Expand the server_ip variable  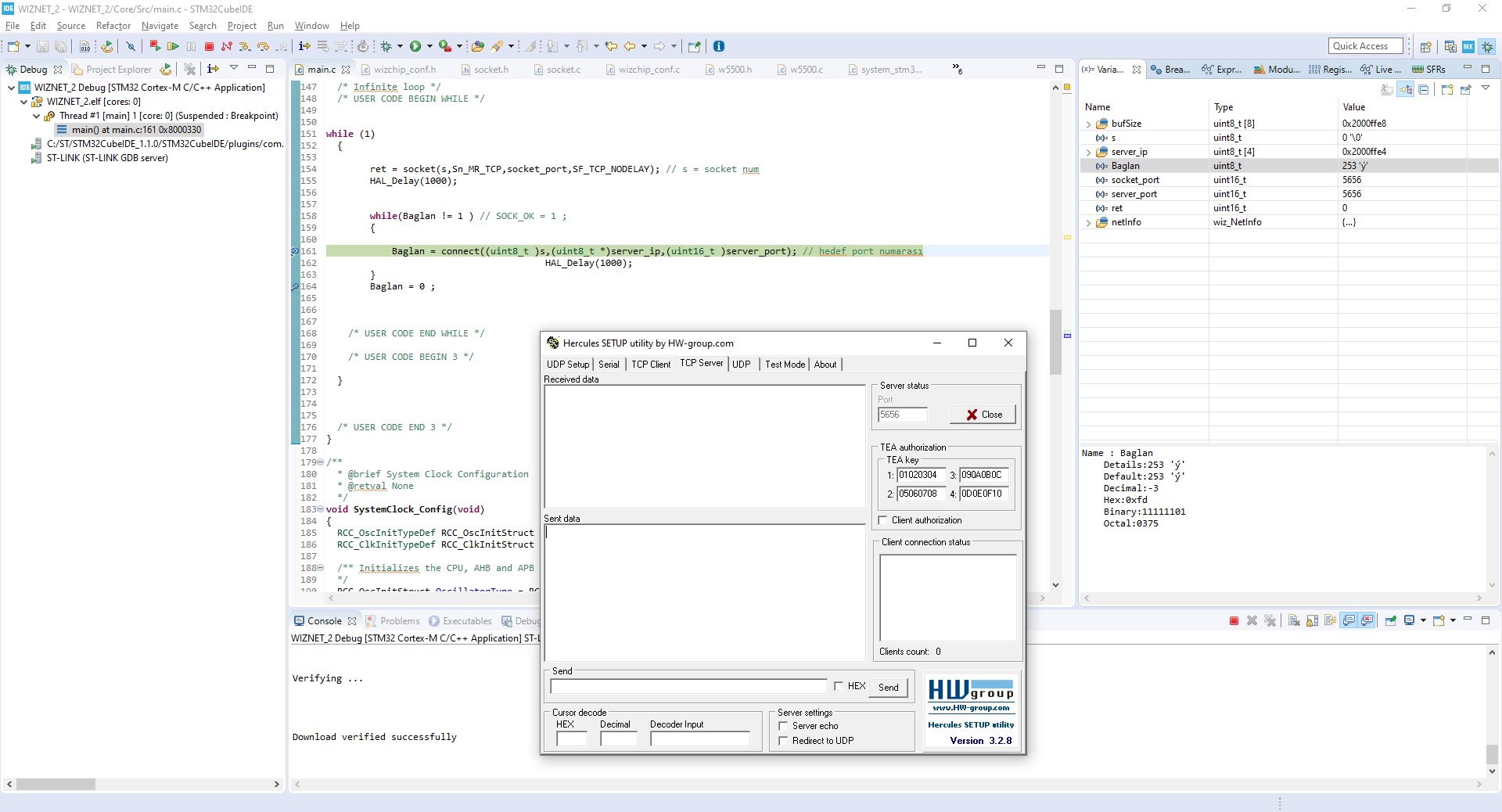tap(1088, 152)
